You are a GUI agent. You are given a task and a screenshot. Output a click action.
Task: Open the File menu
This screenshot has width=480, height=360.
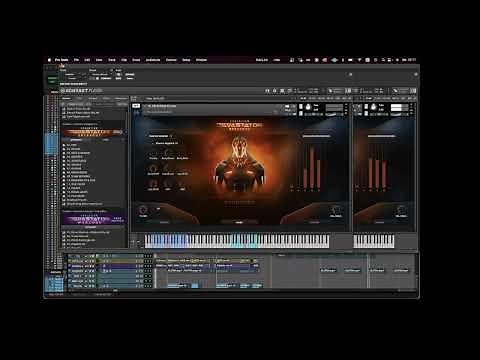(x=76, y=60)
